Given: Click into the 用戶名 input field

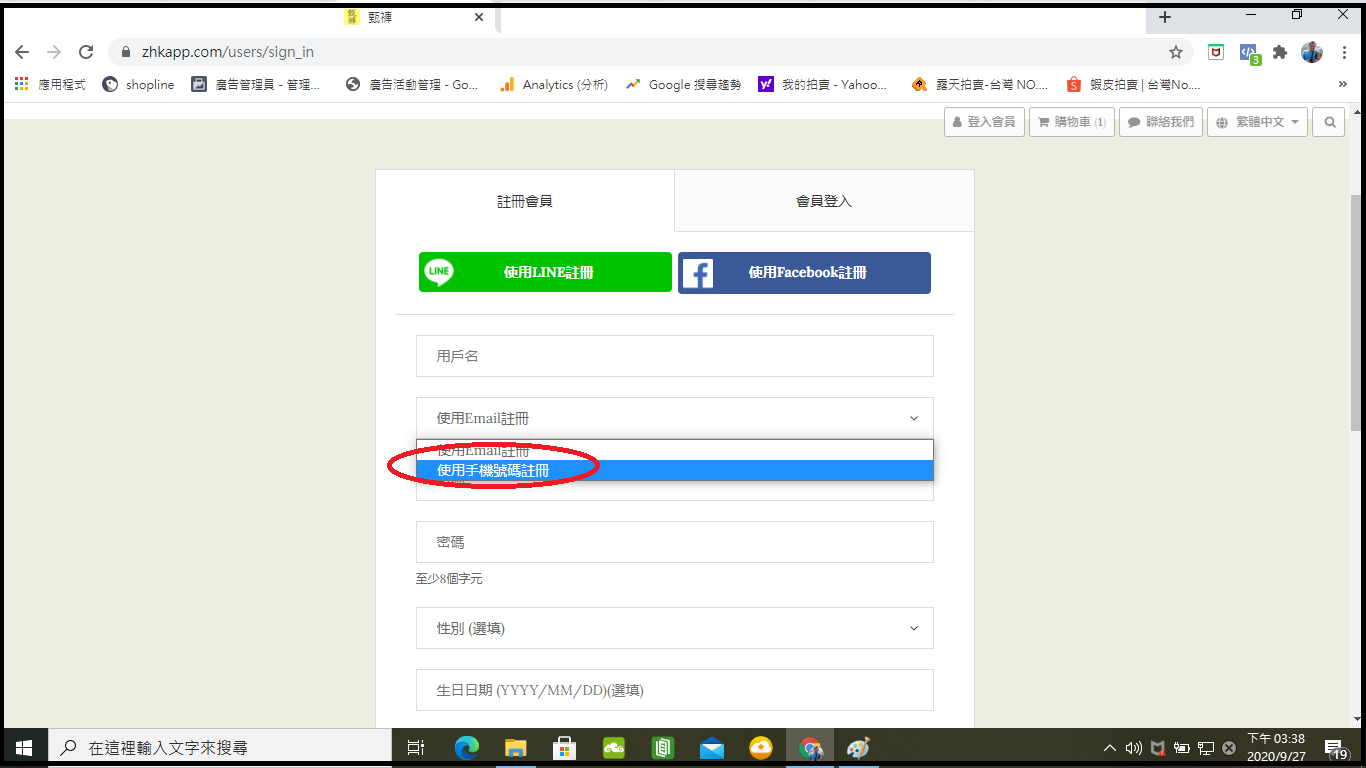Looking at the screenshot, I should pos(674,356).
